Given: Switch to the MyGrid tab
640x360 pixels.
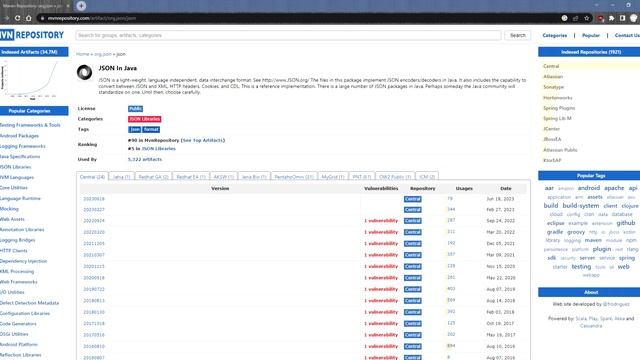Looking at the screenshot, I should pos(333,177).
